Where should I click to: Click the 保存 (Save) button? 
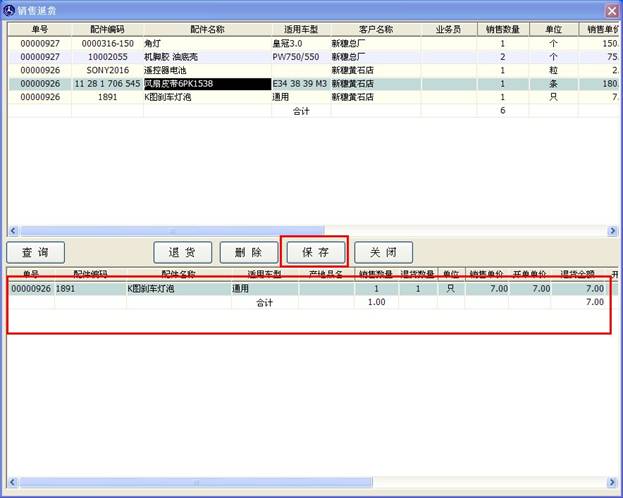315,252
